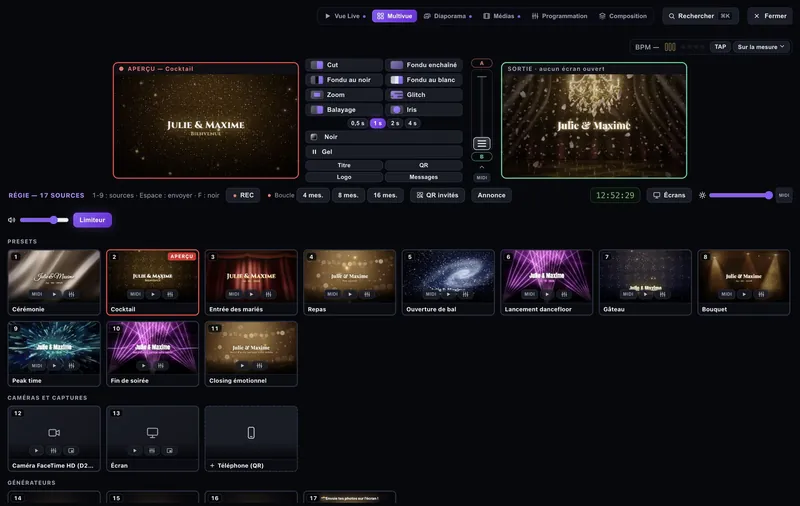Click the Rechercher search field
This screenshot has height=506, width=800.
(700, 16)
